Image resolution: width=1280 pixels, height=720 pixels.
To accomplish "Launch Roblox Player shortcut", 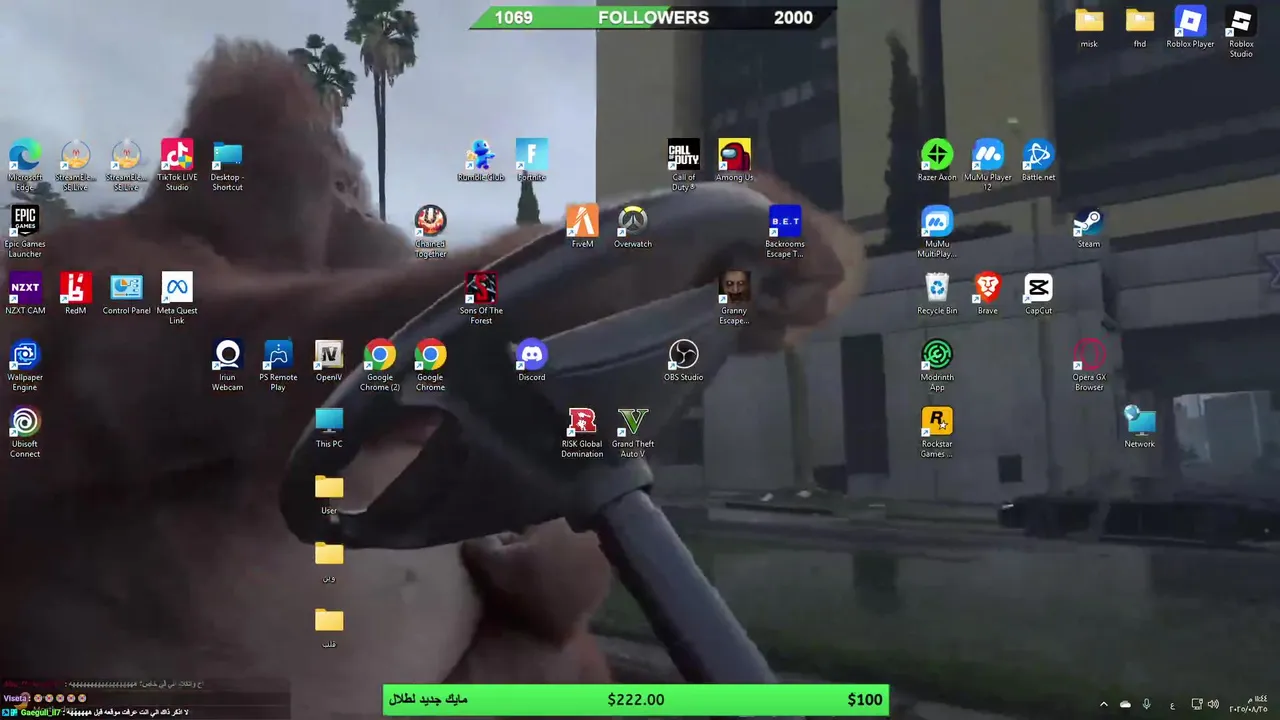I will pos(1190,27).
